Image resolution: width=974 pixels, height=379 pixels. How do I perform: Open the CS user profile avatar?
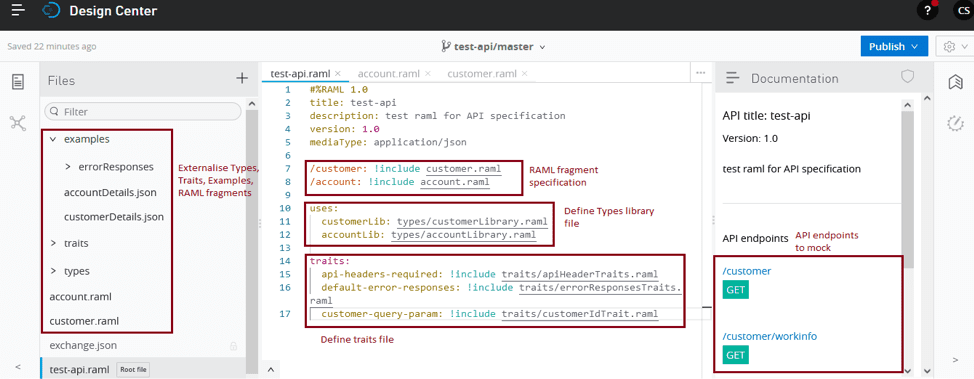(x=963, y=11)
